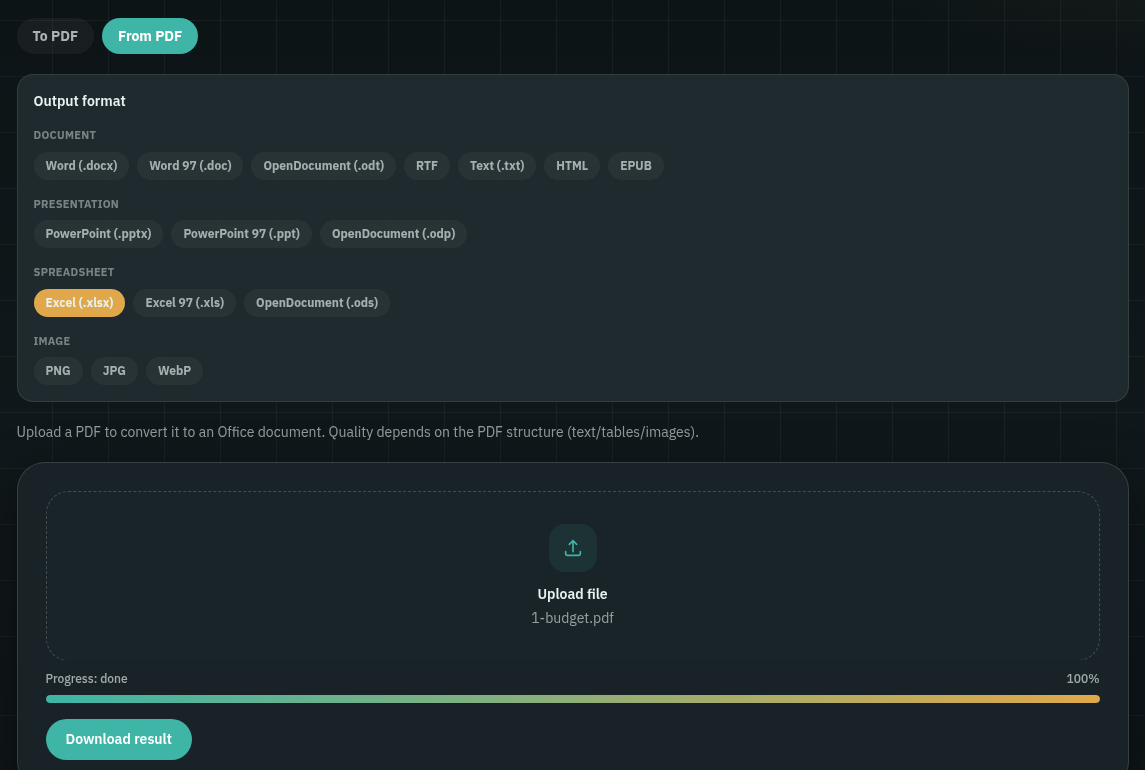The width and height of the screenshot is (1145, 770).
Task: Click the Output format heading
Action: (80, 101)
